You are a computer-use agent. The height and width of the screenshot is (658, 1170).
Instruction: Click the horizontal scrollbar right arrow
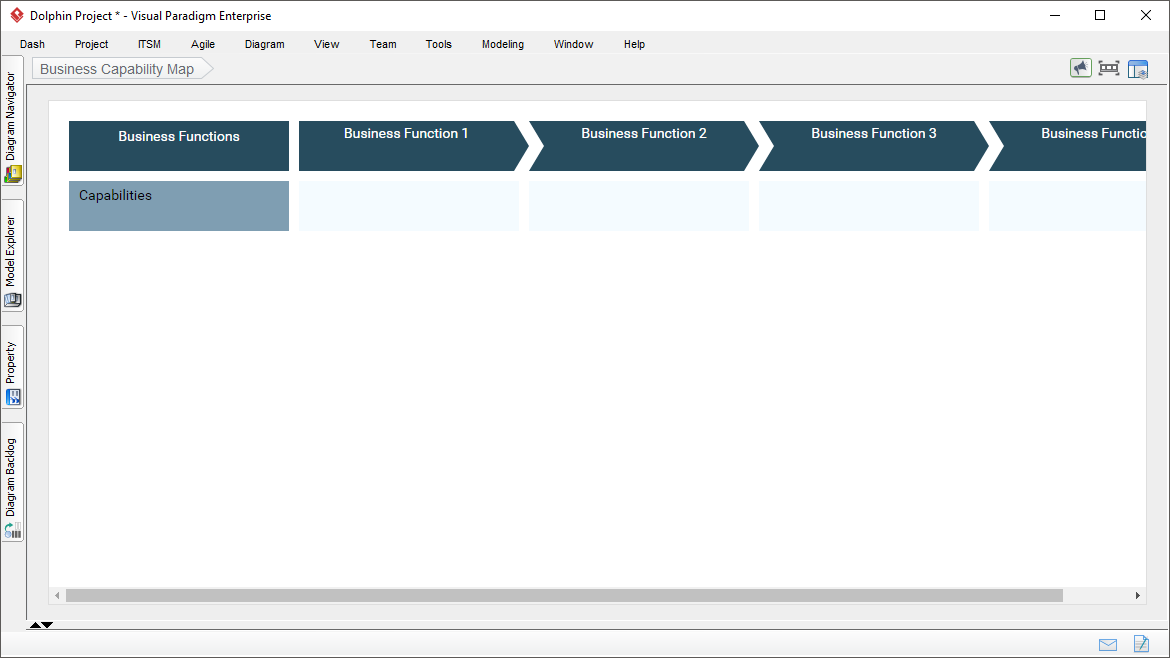coord(1138,595)
